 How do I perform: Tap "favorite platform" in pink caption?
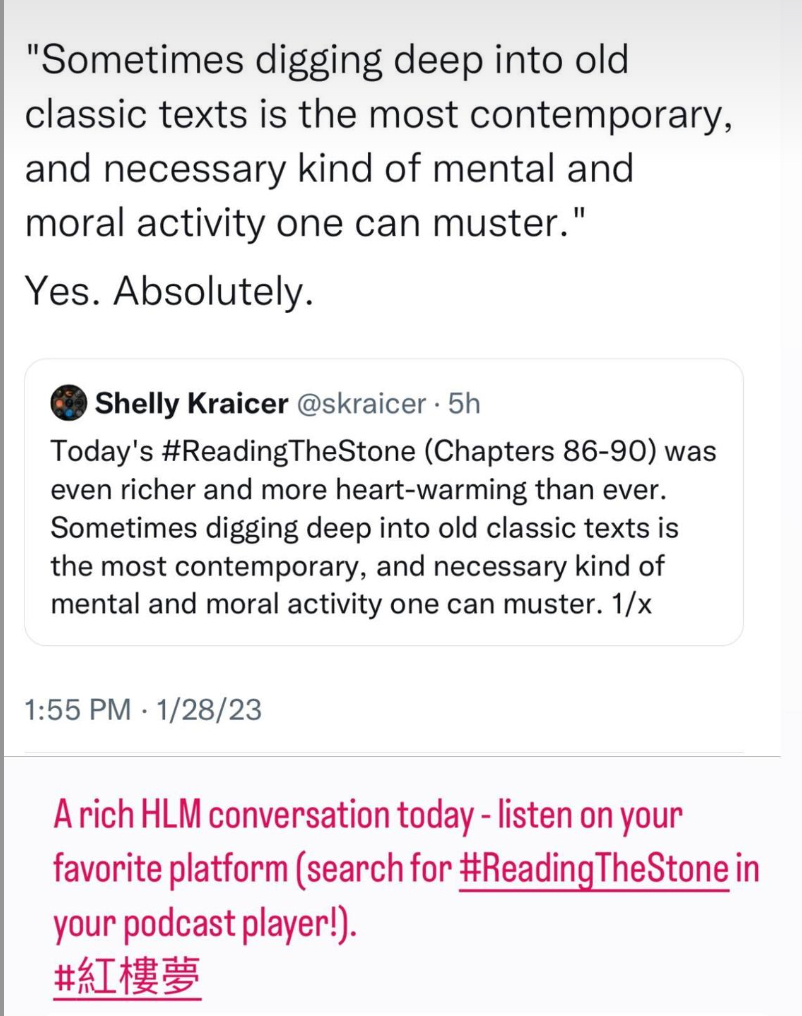169,869
